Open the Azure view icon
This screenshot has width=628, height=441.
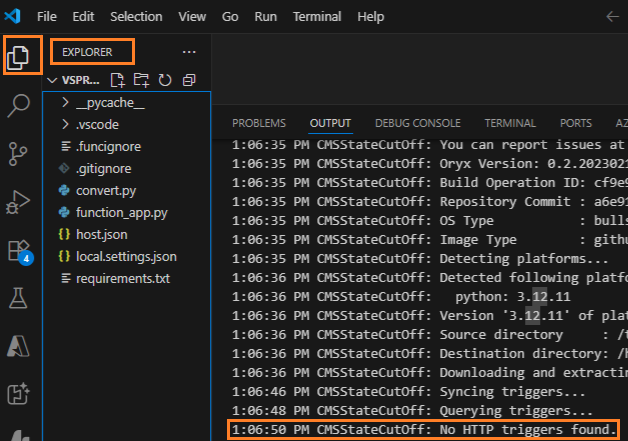(18, 346)
